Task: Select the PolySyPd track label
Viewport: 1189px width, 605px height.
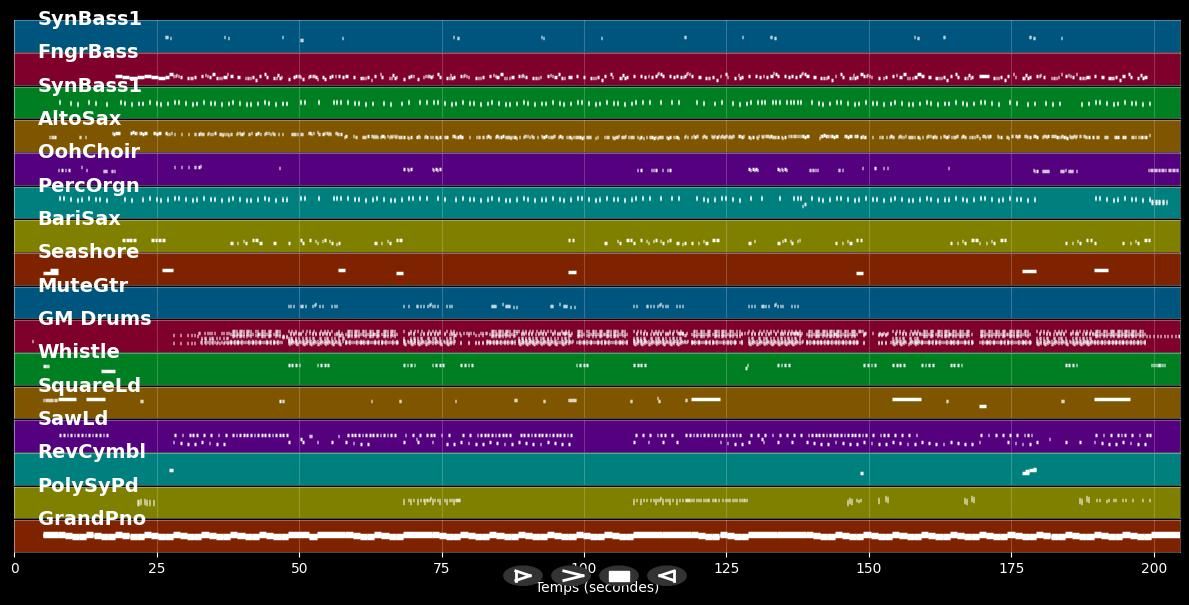Action: click(88, 486)
